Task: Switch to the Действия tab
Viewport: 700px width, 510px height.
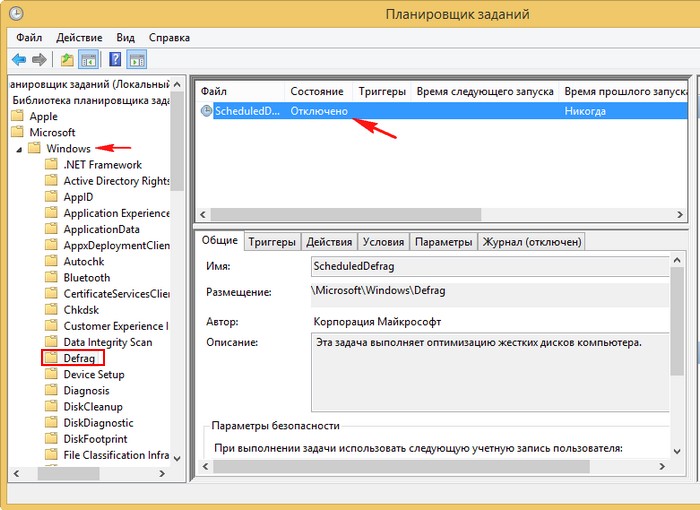Action: pos(329,242)
